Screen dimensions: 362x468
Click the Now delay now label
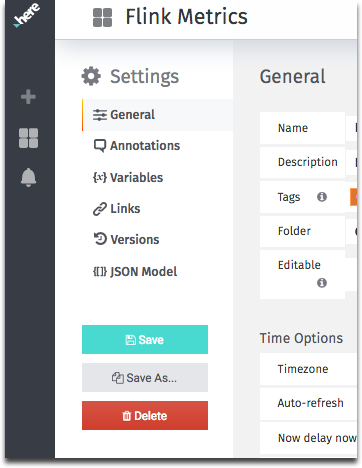click(x=317, y=438)
